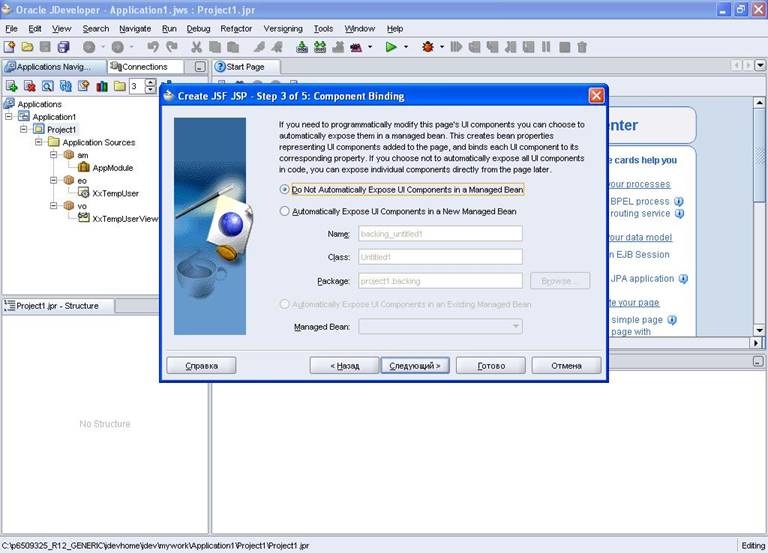This screenshot has height=553, width=768.
Task: Click the Rebuild project toolbar icon
Action: tap(320, 47)
